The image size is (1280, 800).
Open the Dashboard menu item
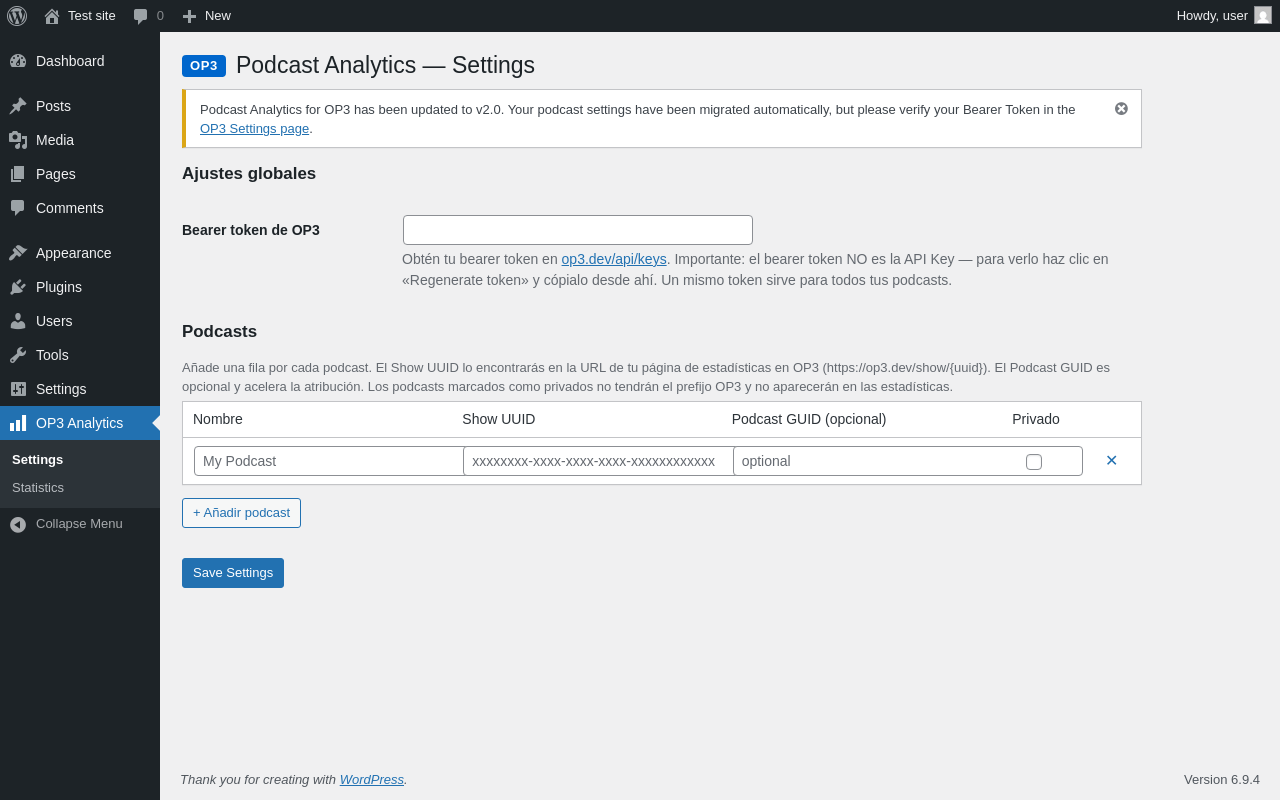click(70, 61)
